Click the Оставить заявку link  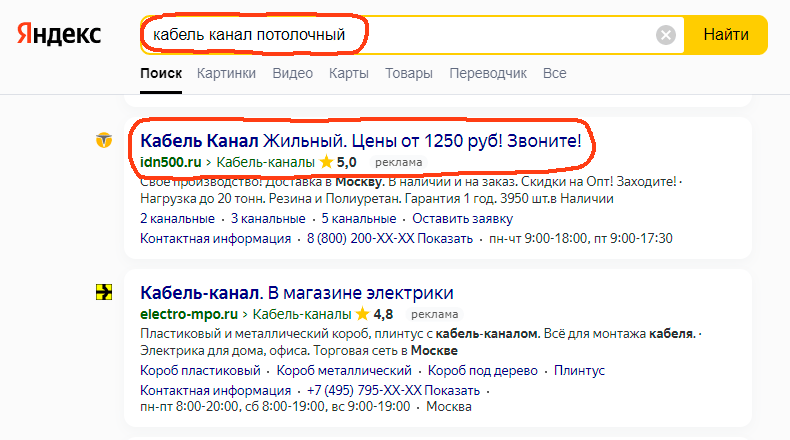463,219
